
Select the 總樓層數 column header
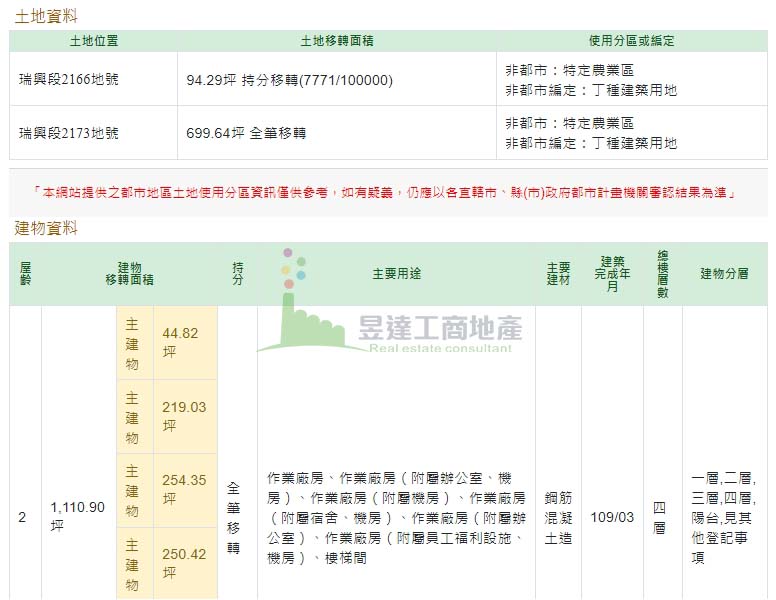(663, 274)
